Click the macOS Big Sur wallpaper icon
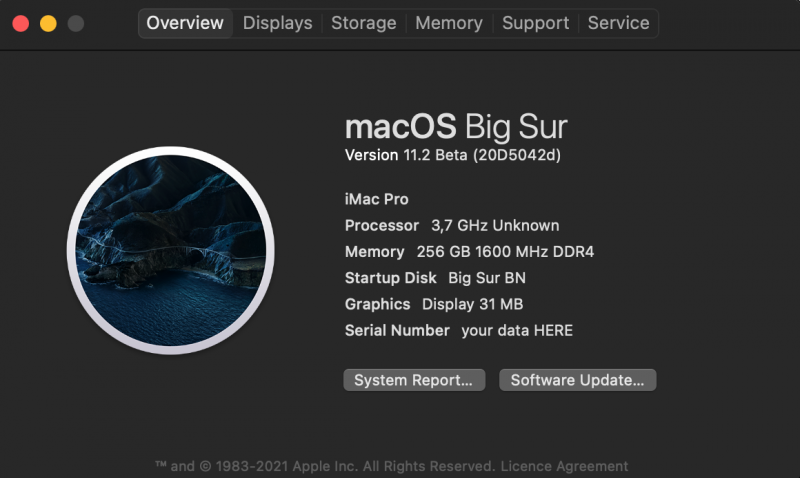The image size is (800, 478). tap(170, 250)
